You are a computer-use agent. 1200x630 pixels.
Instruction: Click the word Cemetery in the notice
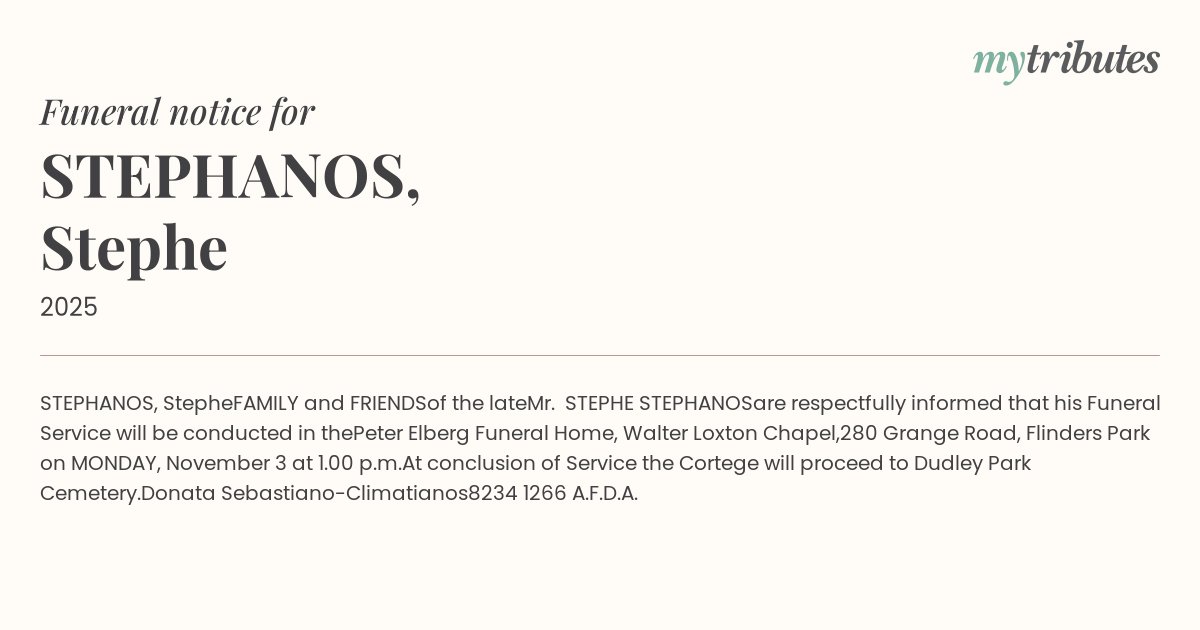click(87, 493)
